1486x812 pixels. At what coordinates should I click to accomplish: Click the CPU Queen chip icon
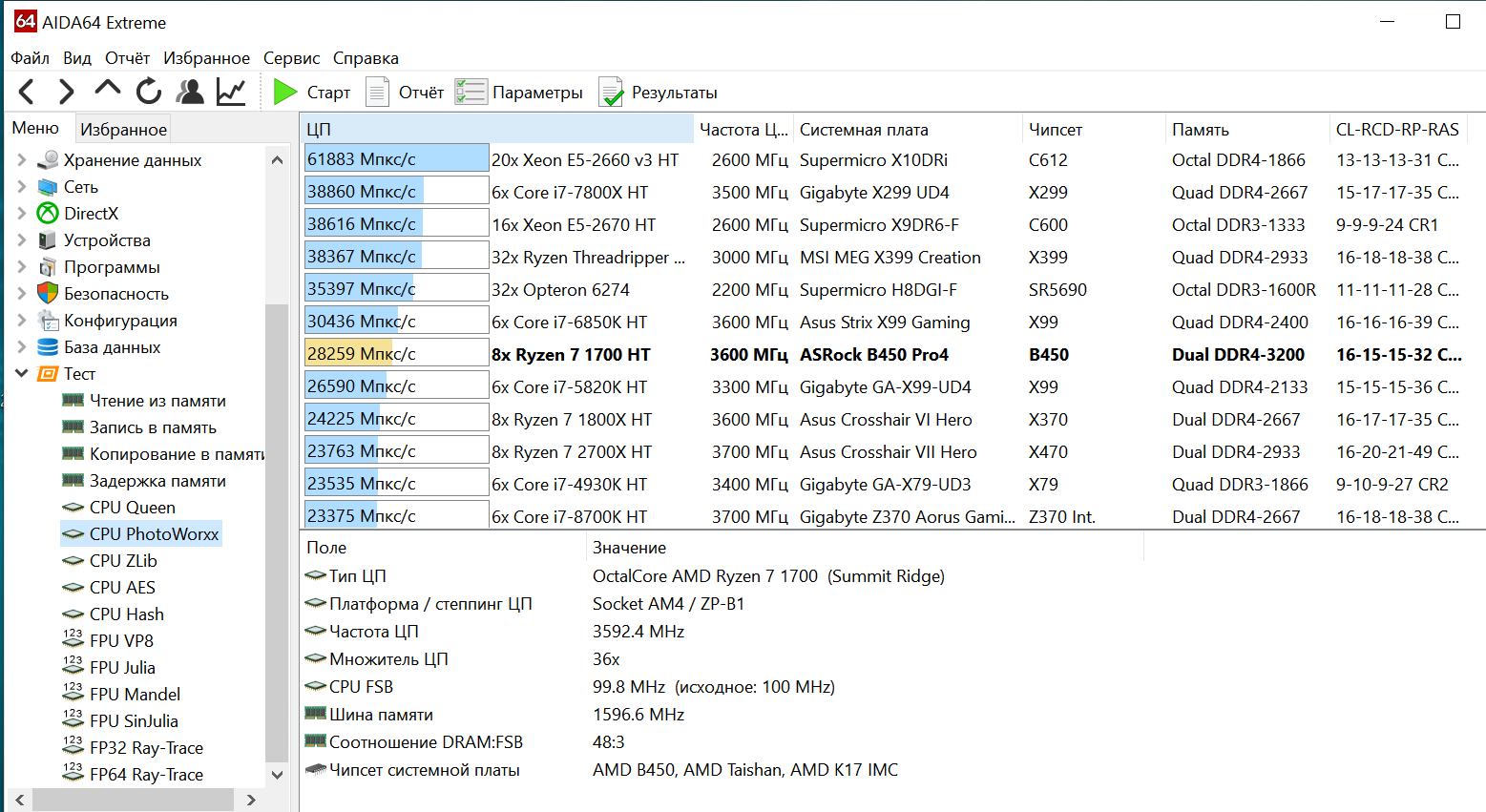tap(73, 508)
